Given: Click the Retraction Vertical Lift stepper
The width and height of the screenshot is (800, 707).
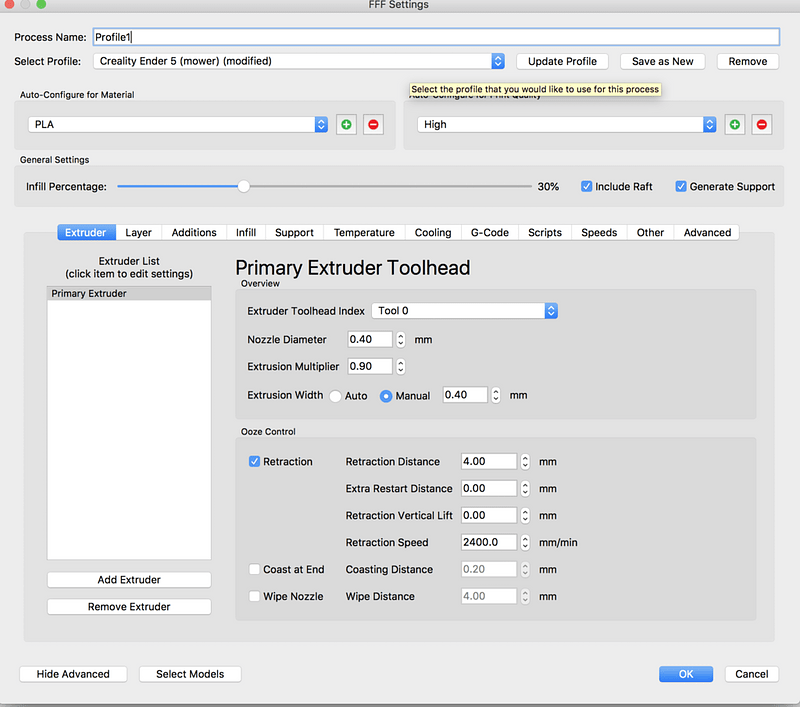Looking at the screenshot, I should [x=525, y=515].
